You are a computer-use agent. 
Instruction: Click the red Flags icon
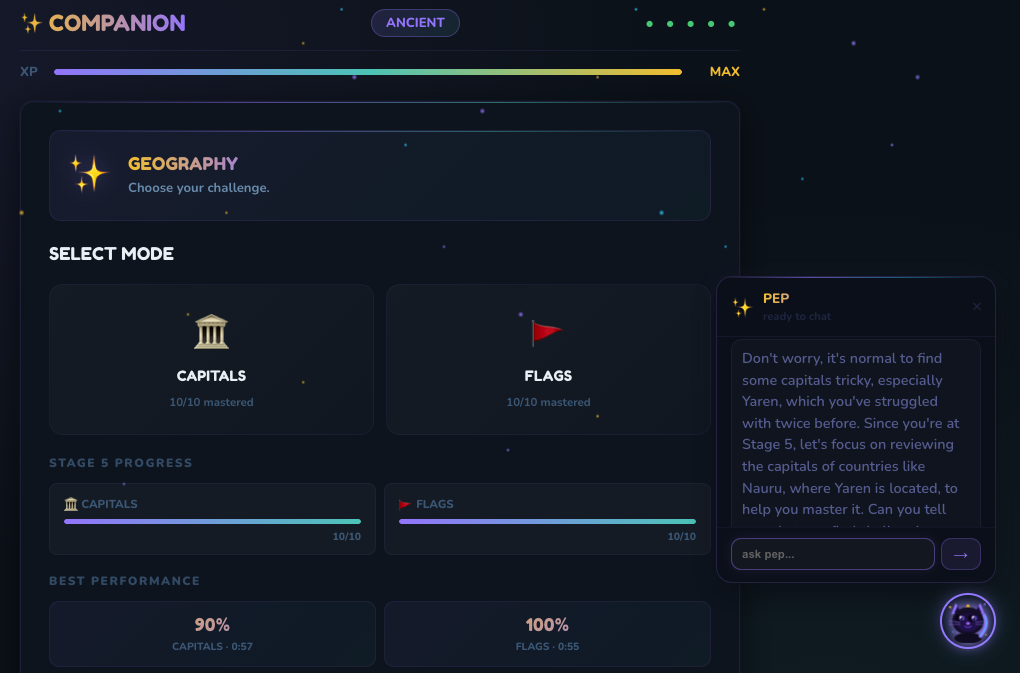[547, 331]
